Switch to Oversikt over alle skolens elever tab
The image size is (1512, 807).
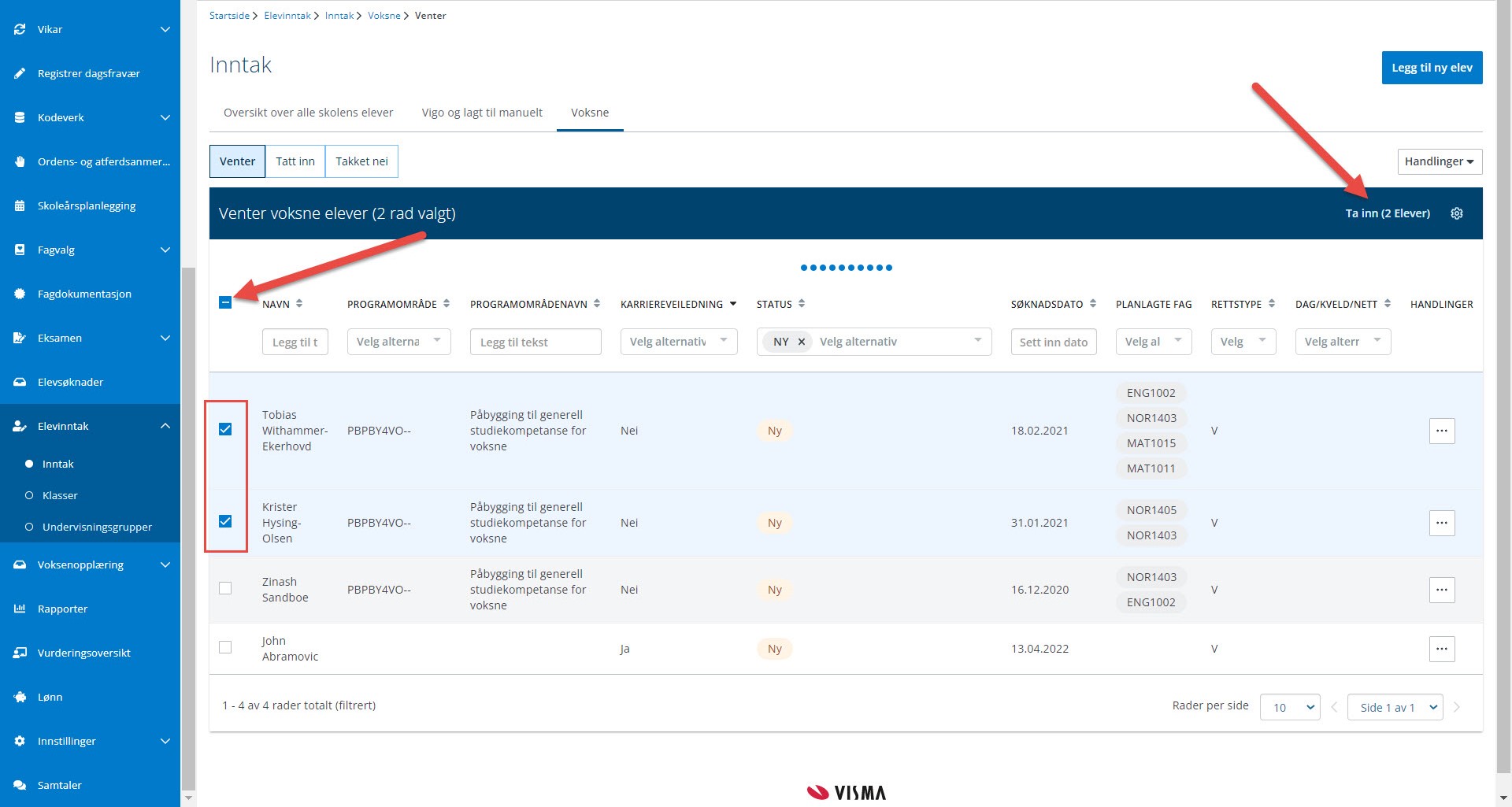pos(309,113)
